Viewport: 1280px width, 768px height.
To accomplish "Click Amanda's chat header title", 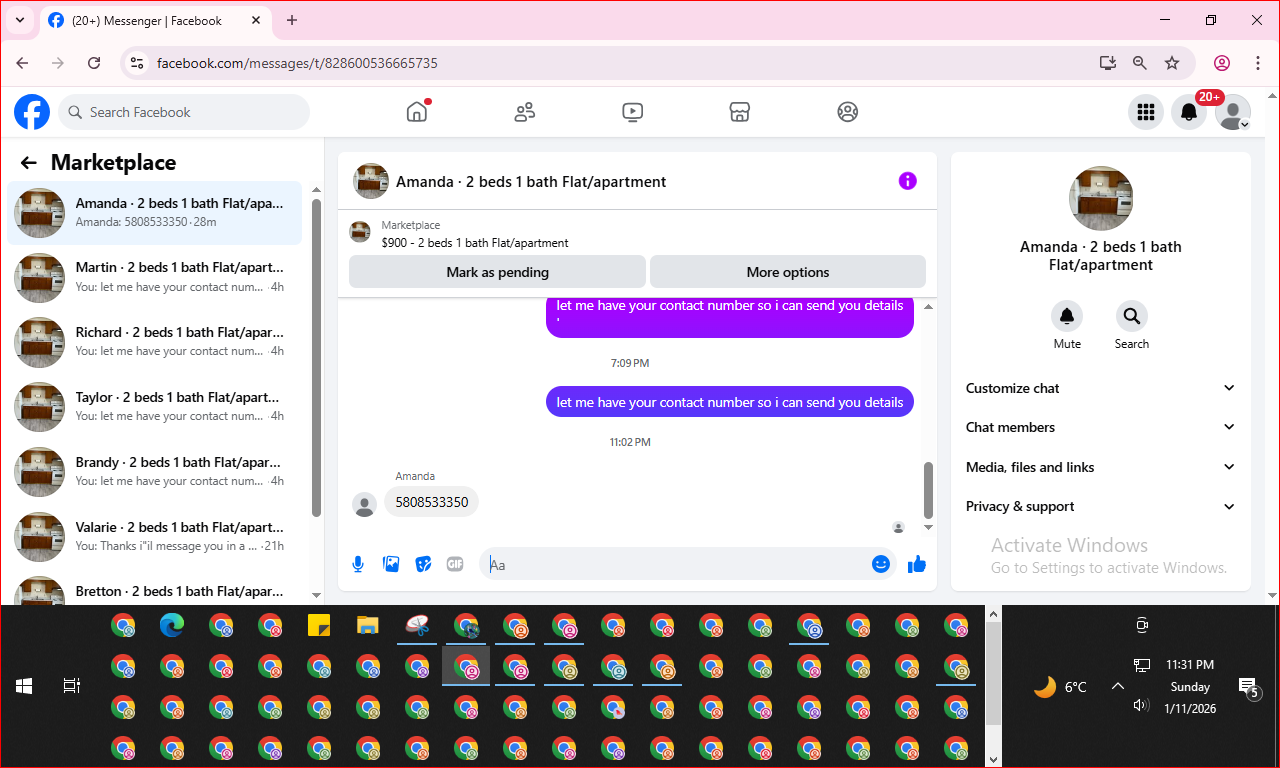I will tap(531, 182).
